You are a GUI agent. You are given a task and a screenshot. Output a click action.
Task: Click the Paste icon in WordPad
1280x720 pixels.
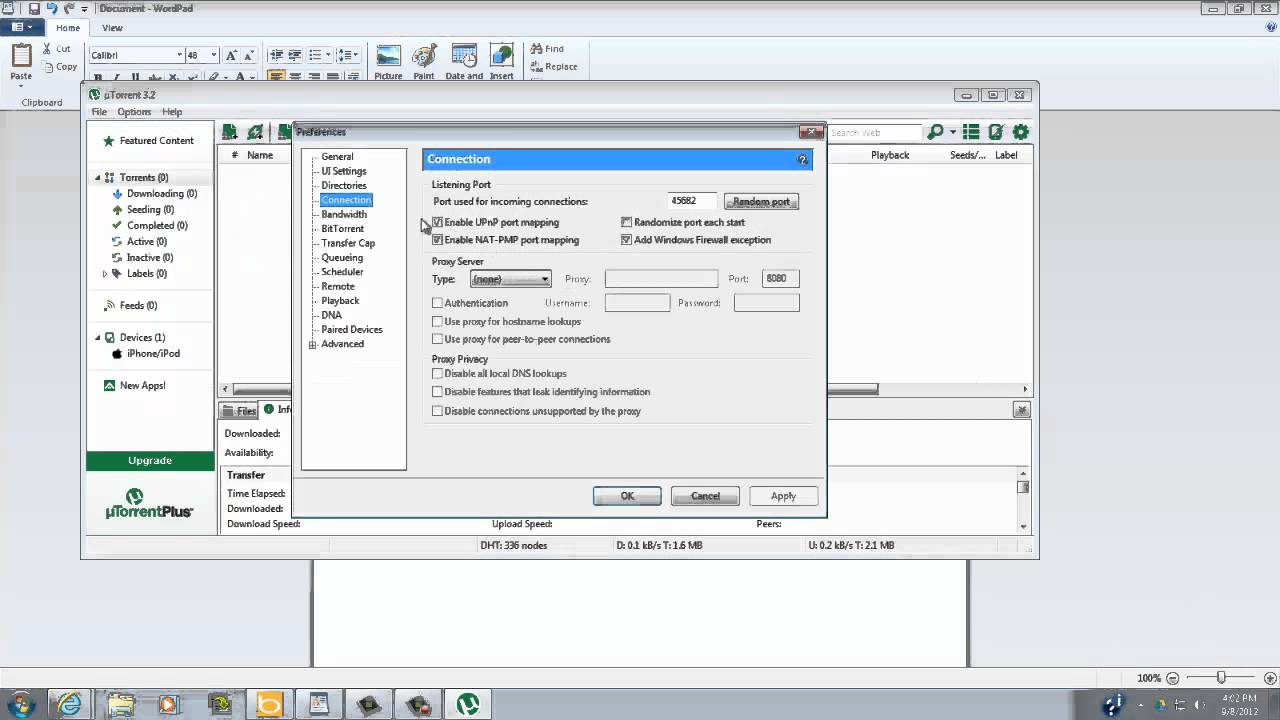point(21,57)
